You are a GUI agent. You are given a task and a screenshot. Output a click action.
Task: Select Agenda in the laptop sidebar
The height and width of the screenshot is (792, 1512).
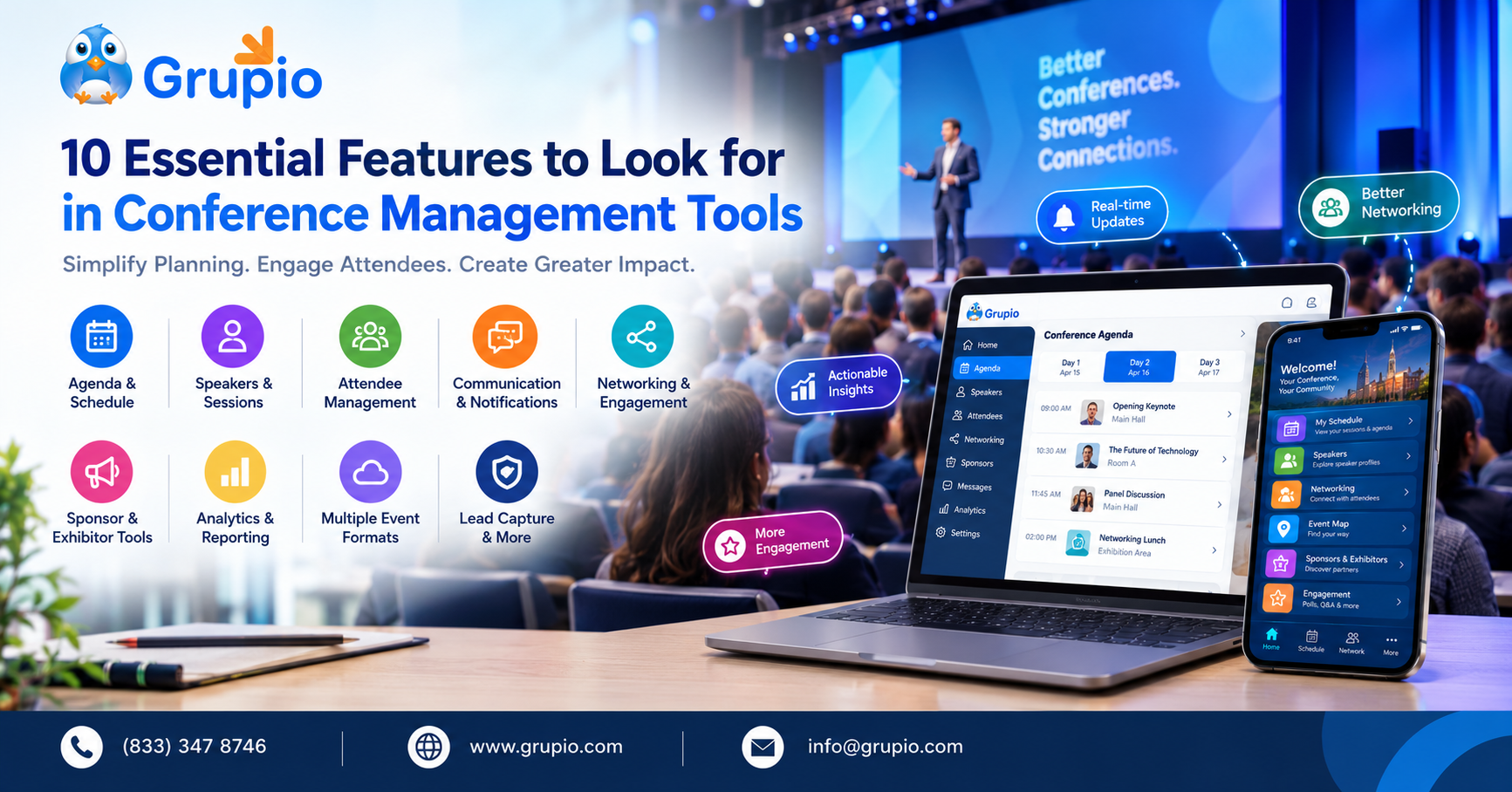pos(992,368)
